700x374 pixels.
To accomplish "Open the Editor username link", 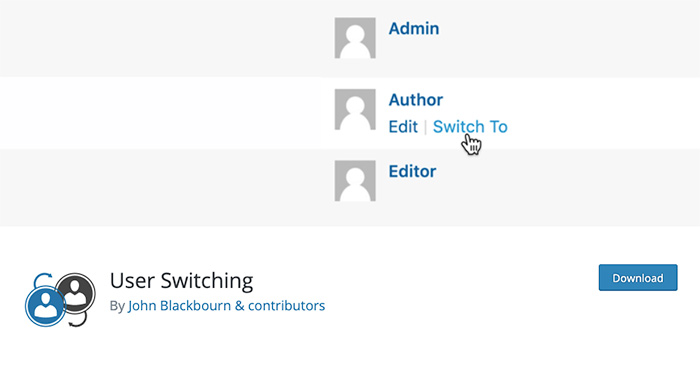I will click(412, 171).
